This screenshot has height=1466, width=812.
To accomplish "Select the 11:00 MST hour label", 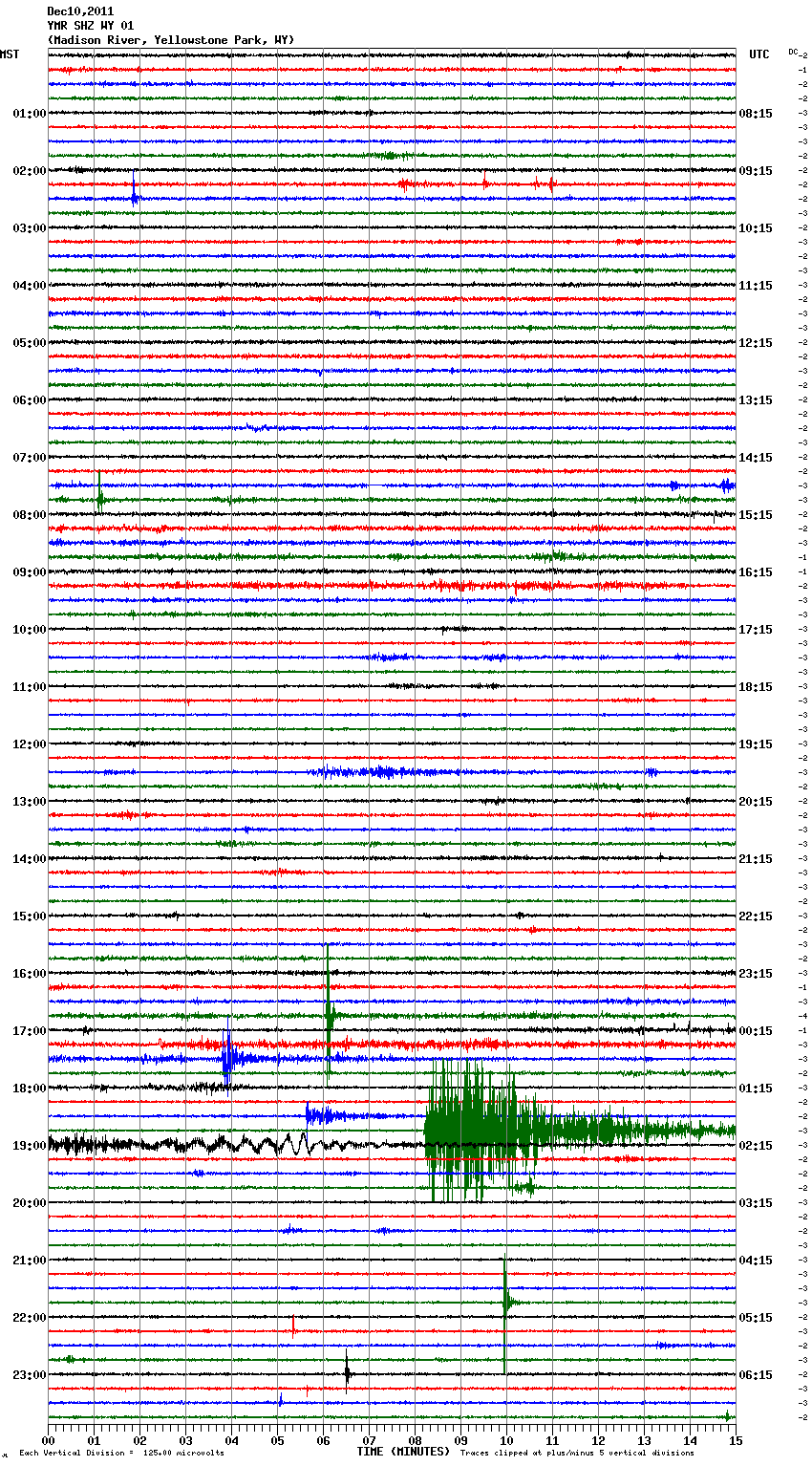I will pos(30,687).
